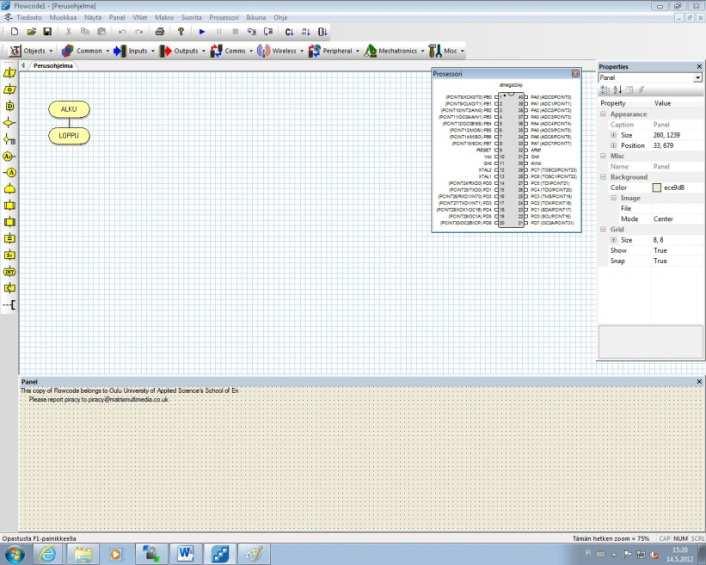Viewport: 706px width, 565px height.
Task: Open an existing file via folder icon
Action: (x=31, y=32)
